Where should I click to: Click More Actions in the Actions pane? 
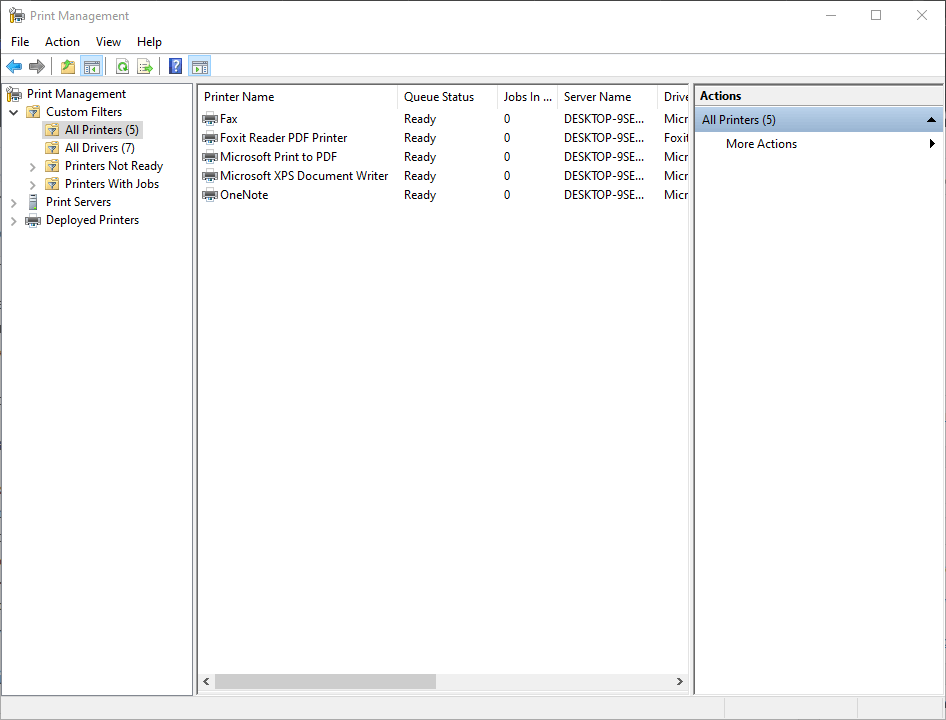[x=761, y=144]
